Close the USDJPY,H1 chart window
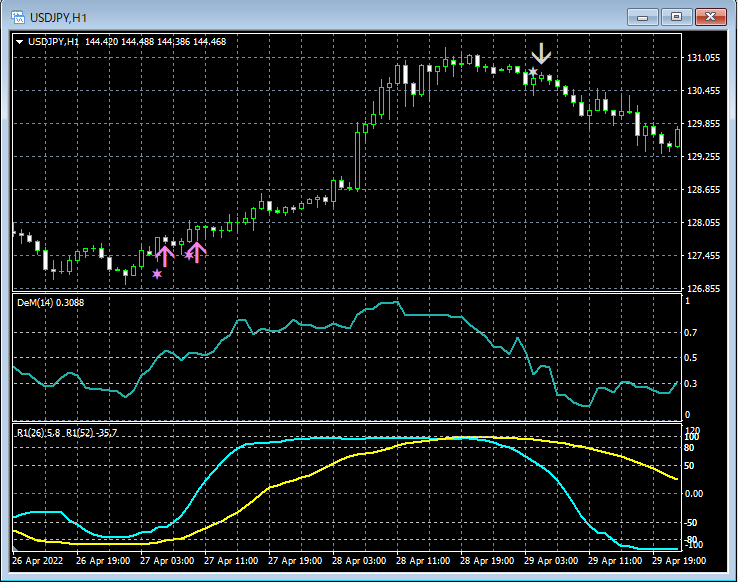The image size is (739, 582). coord(710,16)
